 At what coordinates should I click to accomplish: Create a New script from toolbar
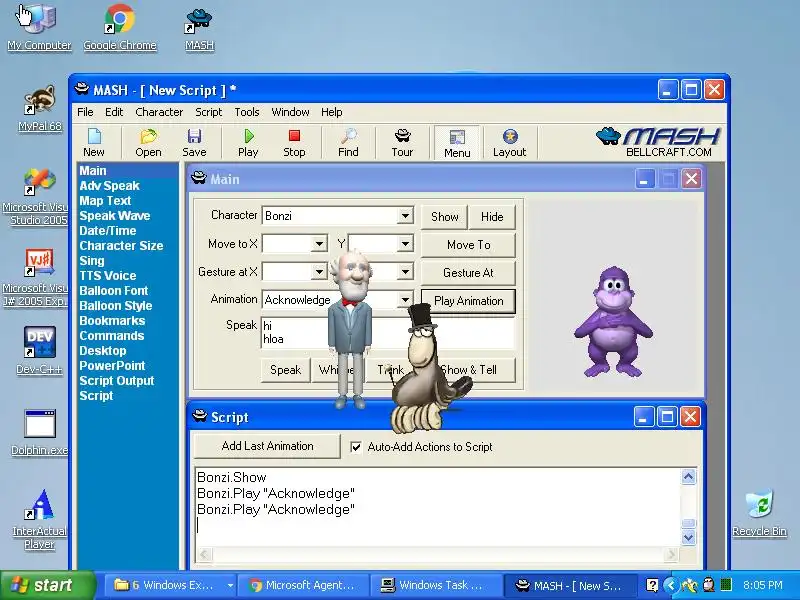(x=94, y=143)
